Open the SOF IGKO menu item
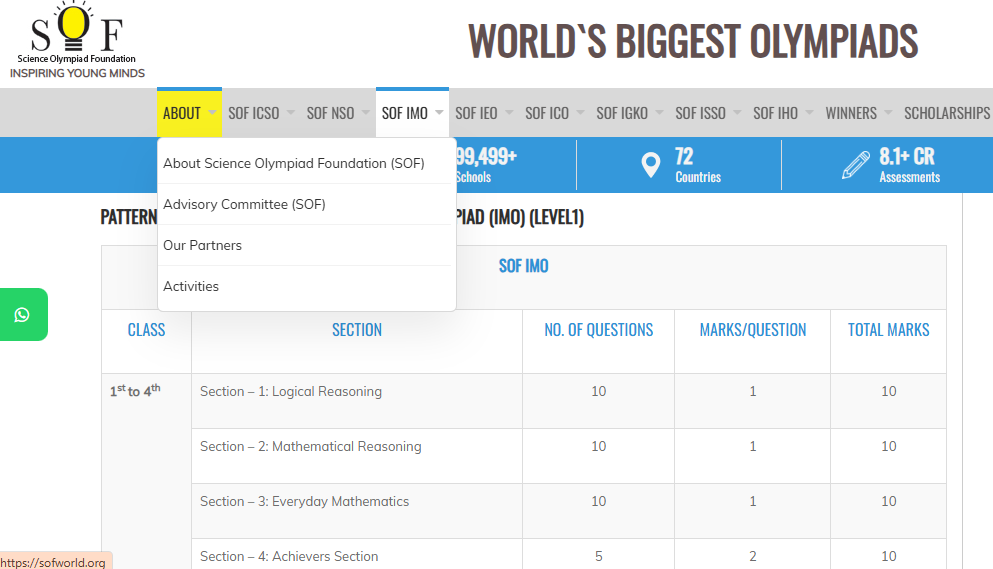The width and height of the screenshot is (993, 569). [x=622, y=113]
